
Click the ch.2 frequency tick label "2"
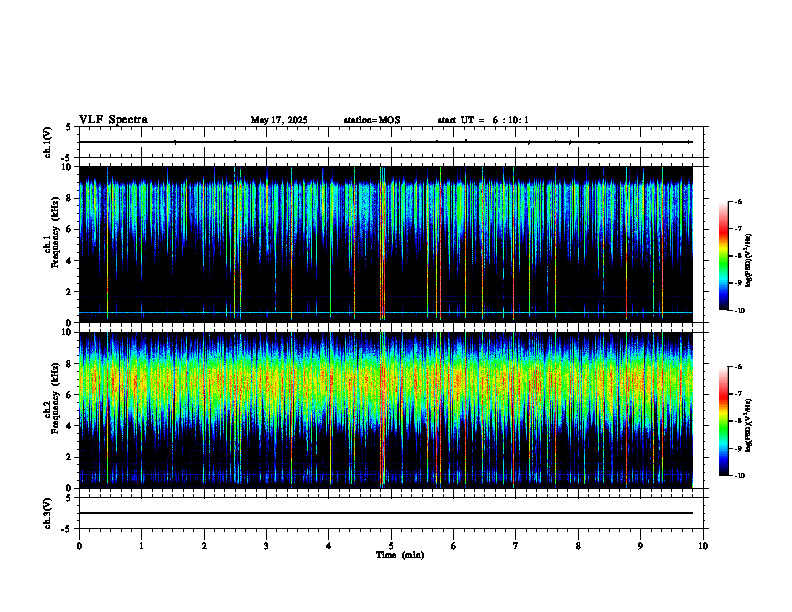coord(70,457)
